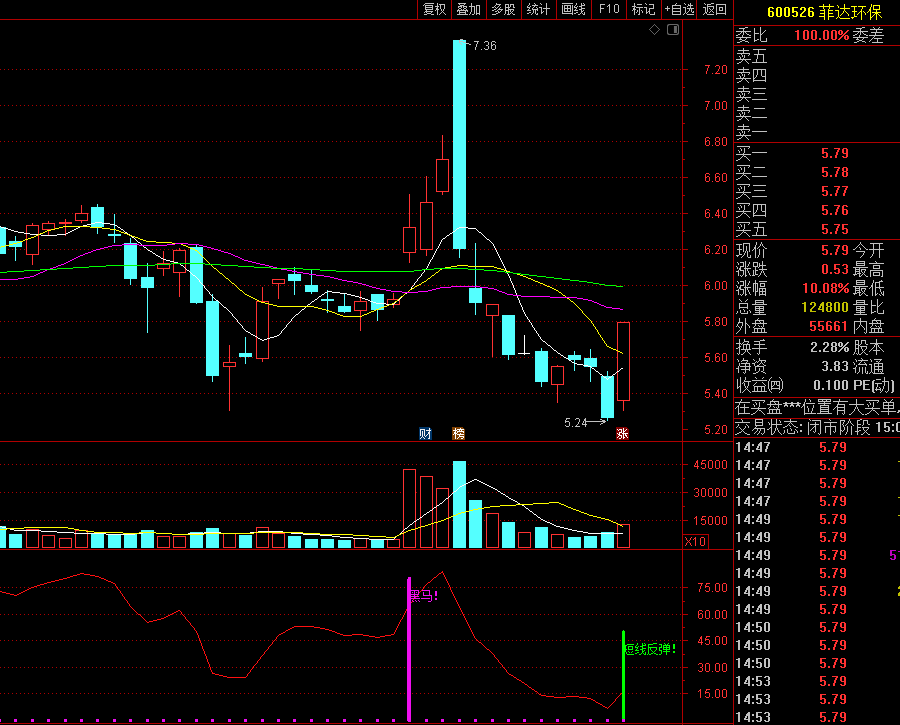Image resolution: width=900 pixels, height=725 pixels.
Task: Click the 收益(四) 0.100 value
Action: (831, 385)
